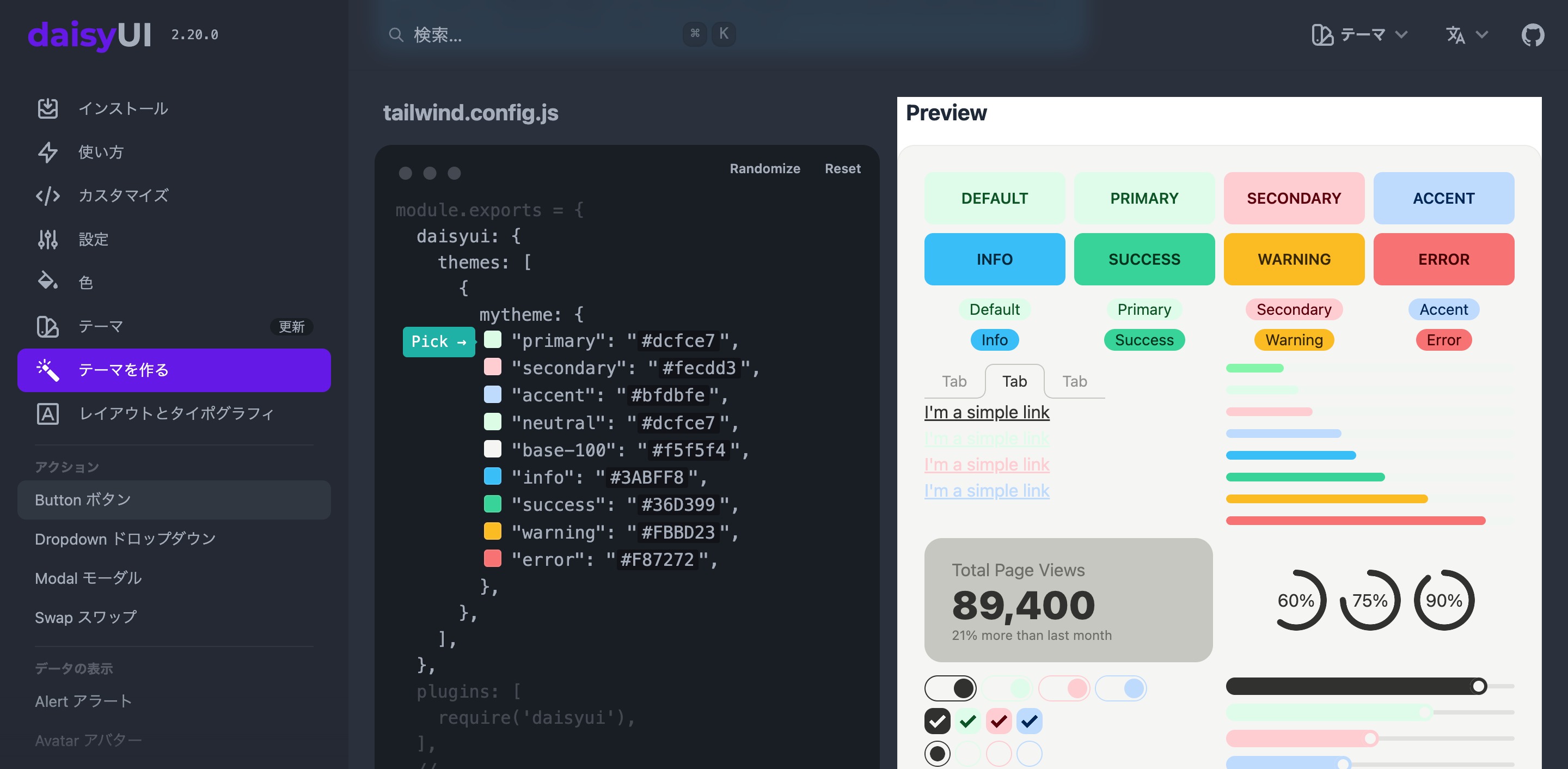Uncheck the green primary checkbox
Screen dimensions: 1568x769
click(968, 722)
